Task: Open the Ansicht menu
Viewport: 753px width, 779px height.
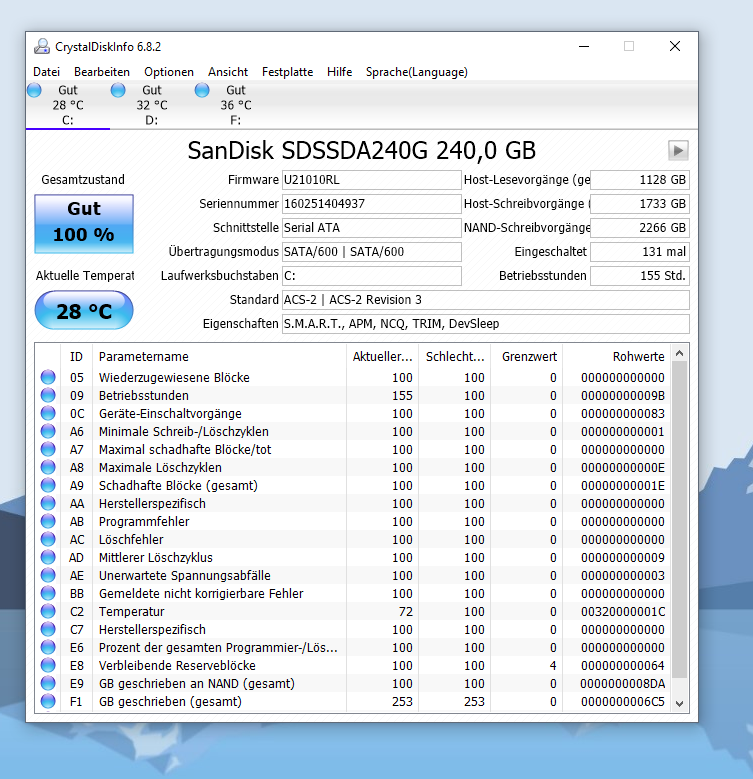Action: pos(228,72)
